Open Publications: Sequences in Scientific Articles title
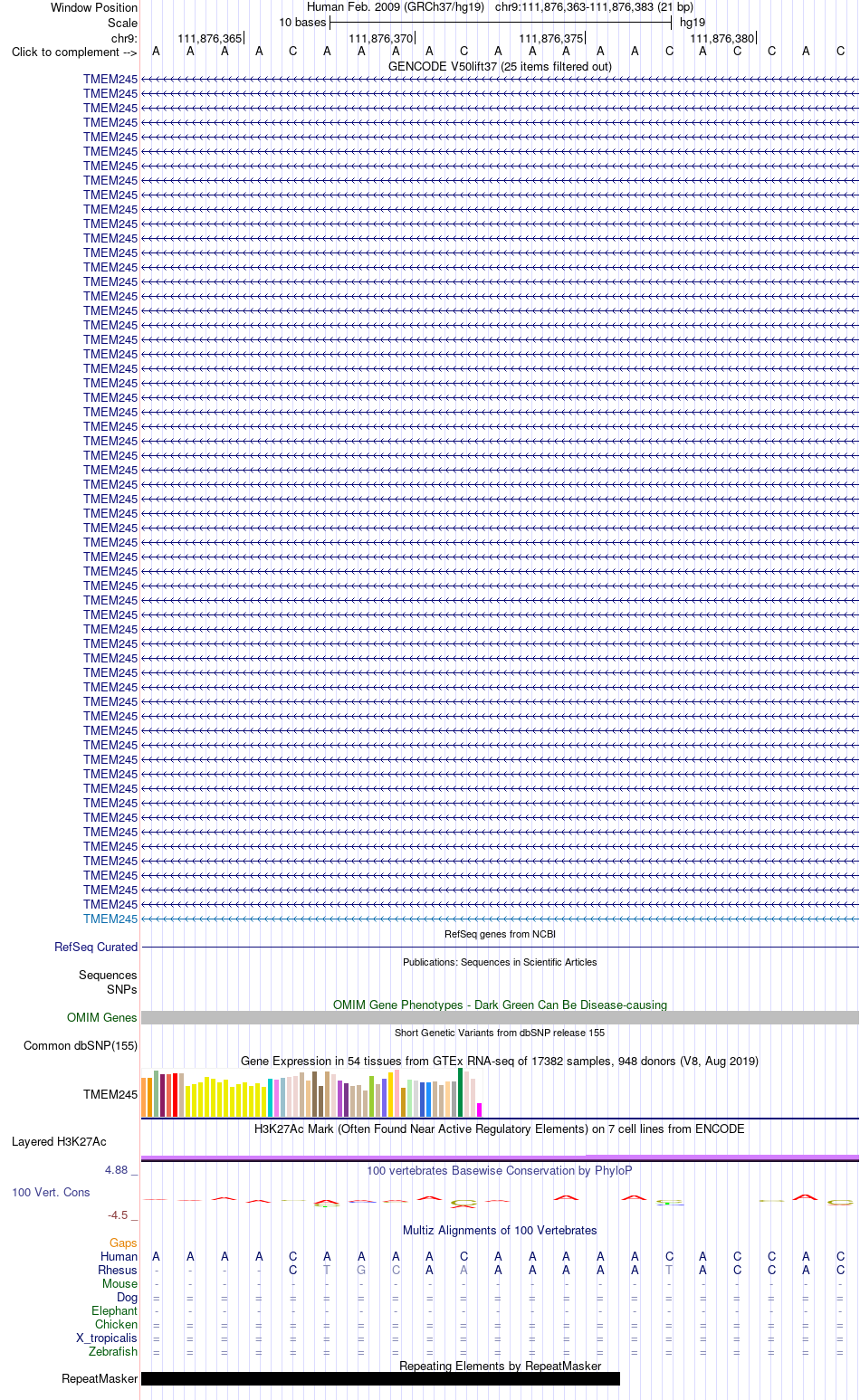 (500, 962)
